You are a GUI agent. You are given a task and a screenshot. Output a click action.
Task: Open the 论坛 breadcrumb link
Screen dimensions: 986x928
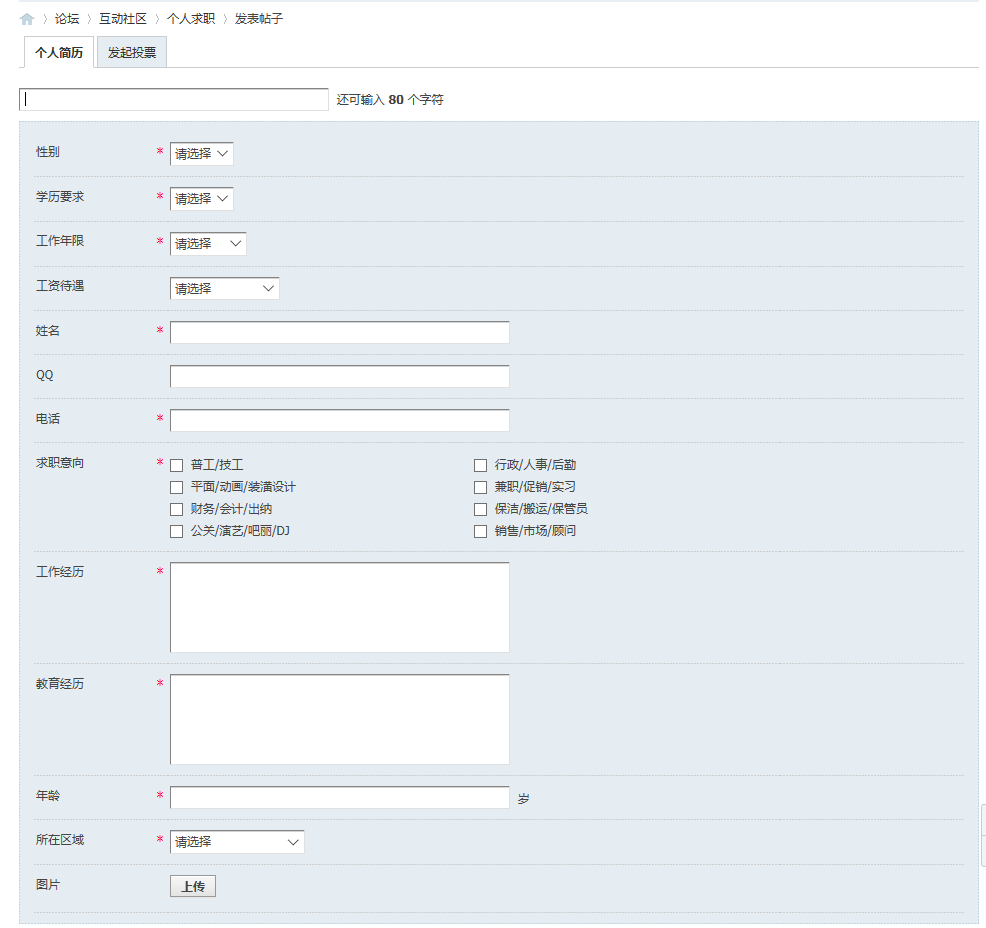point(67,19)
